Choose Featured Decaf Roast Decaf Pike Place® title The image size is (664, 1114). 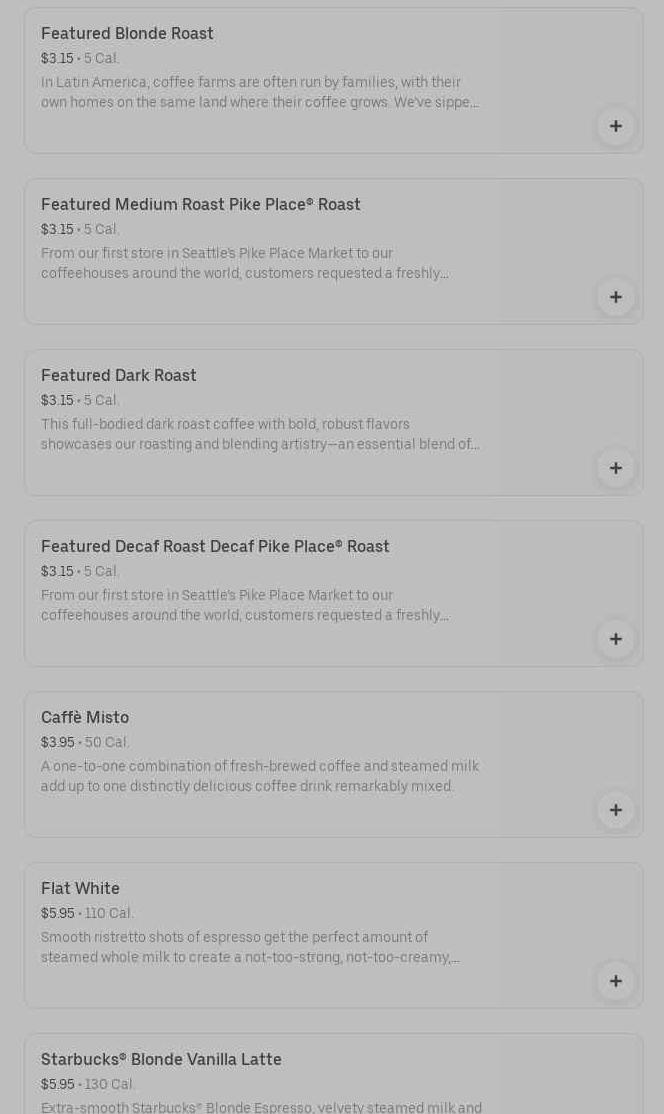pos(215,547)
